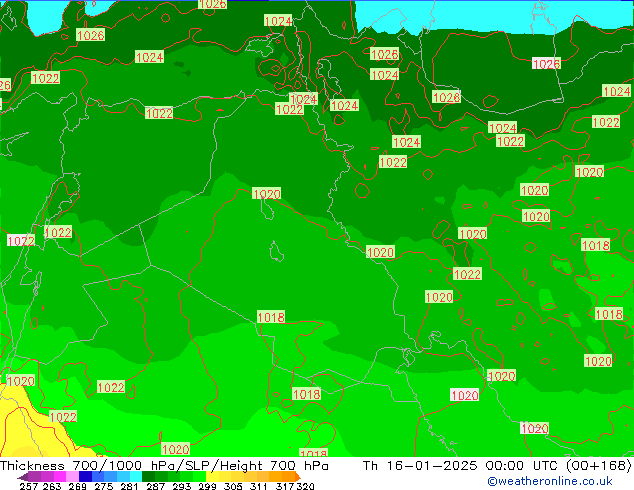
Task: Pick the dark purple arrow end of legend
Action: [23, 477]
